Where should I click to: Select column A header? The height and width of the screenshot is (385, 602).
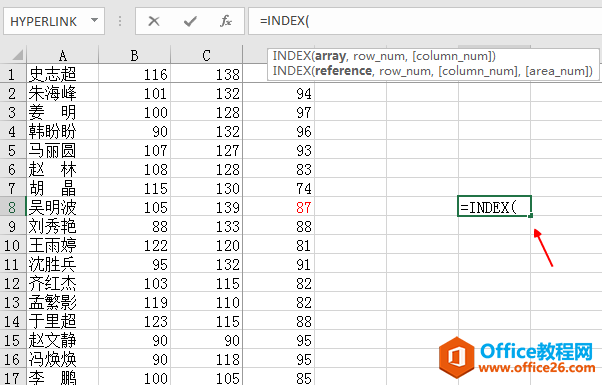63,55
